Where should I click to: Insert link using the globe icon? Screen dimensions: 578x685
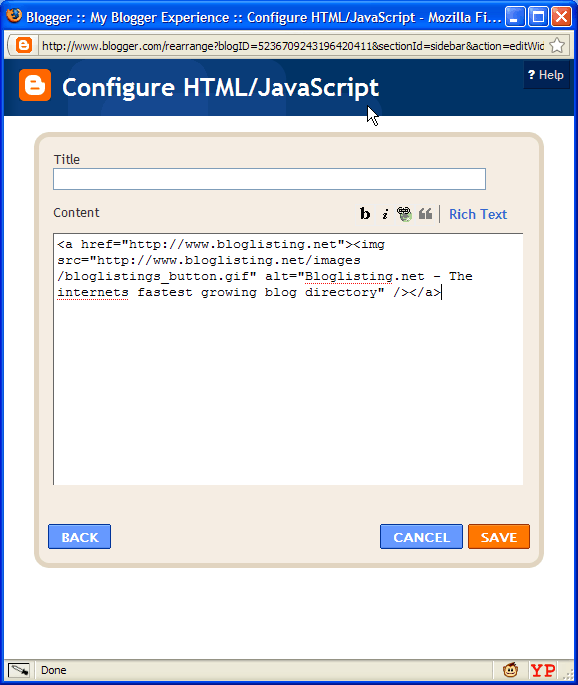(x=405, y=214)
